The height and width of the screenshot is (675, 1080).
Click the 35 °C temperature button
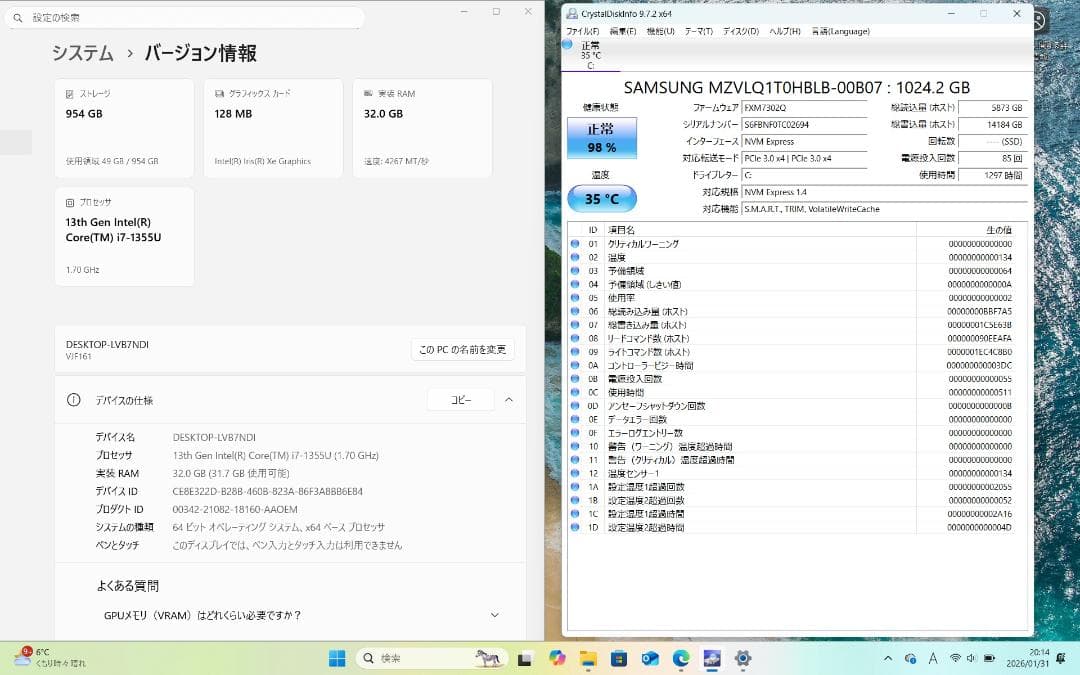[x=601, y=198]
